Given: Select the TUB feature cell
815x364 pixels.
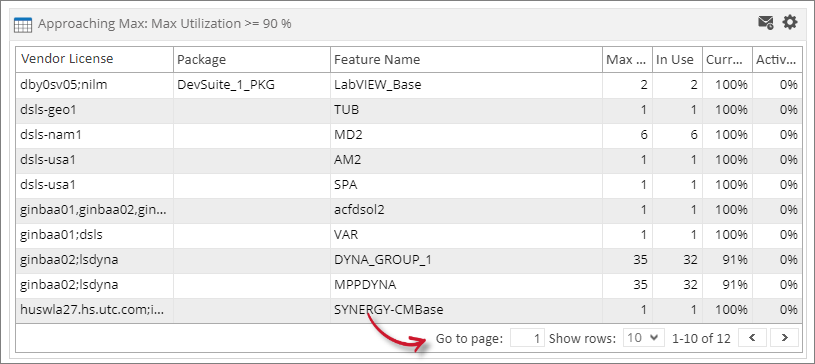Looking at the screenshot, I should coord(467,110).
